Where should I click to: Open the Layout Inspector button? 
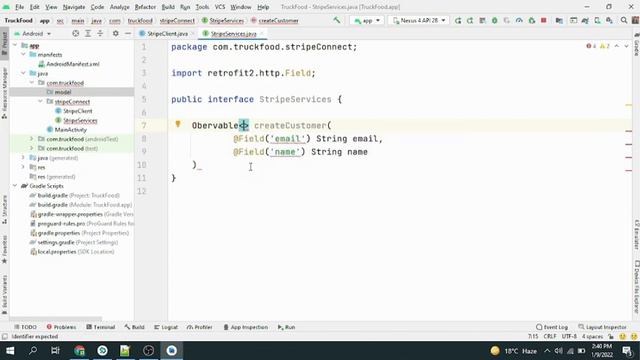(x=602, y=327)
